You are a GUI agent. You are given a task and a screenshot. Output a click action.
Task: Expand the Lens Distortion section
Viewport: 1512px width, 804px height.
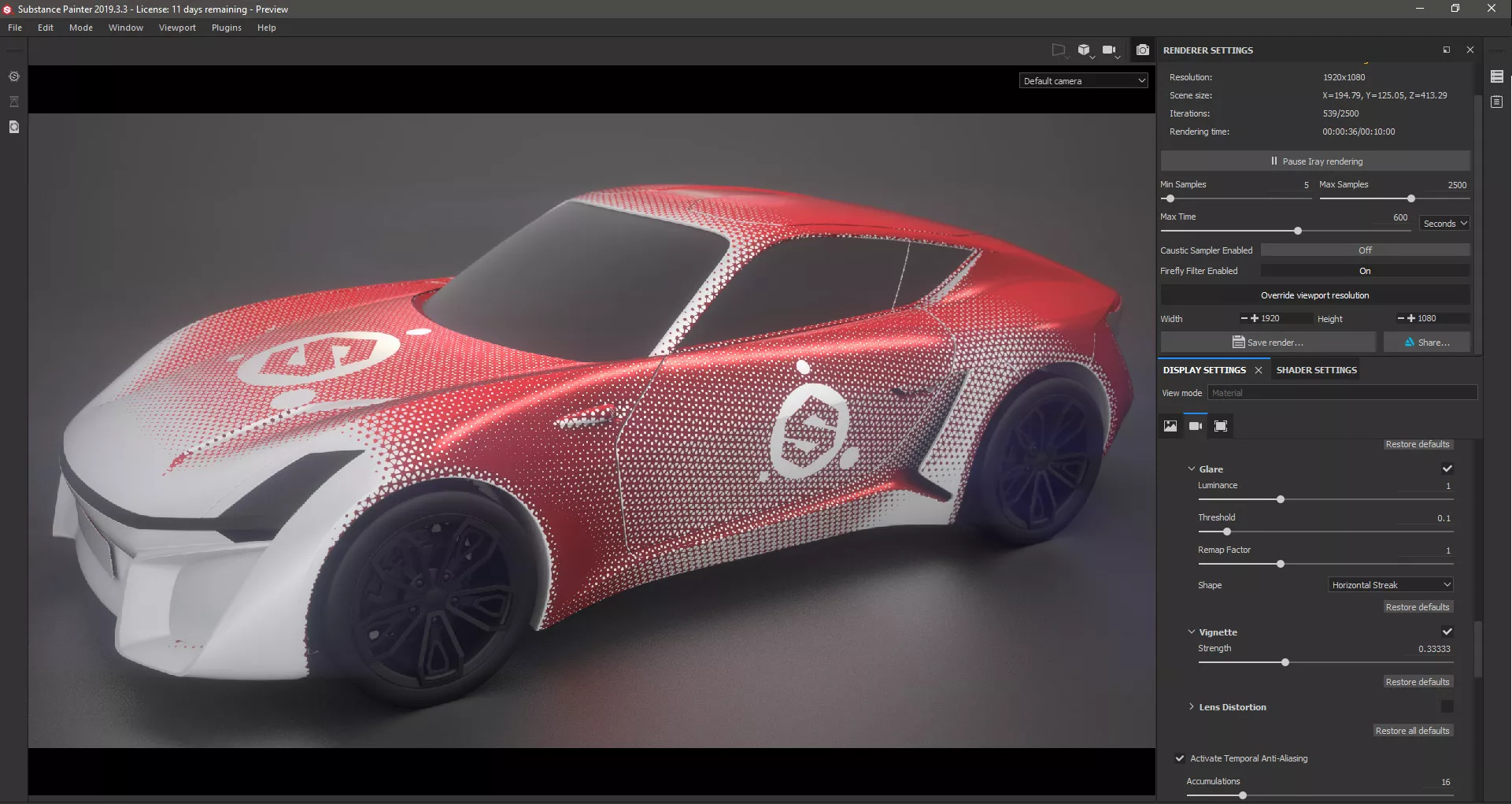(1192, 707)
